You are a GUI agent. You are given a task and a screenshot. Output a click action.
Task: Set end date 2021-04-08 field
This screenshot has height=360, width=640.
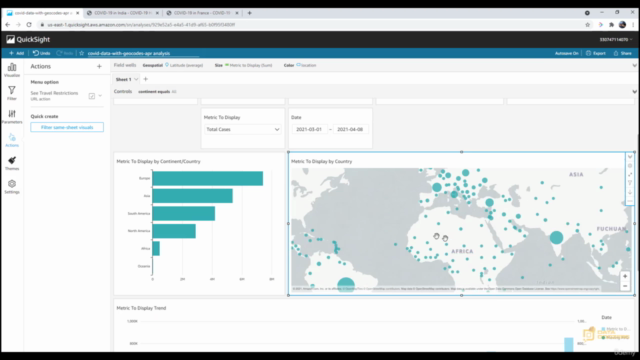[x=350, y=129]
